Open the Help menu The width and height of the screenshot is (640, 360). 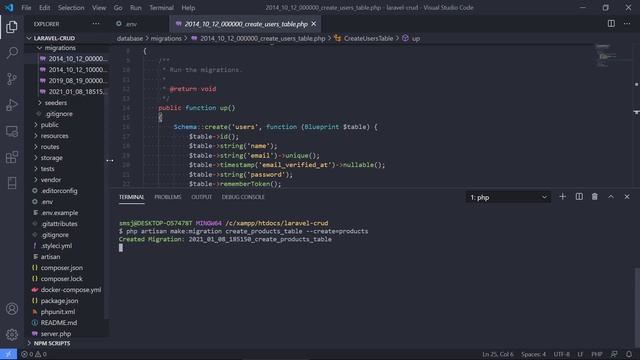[188, 8]
